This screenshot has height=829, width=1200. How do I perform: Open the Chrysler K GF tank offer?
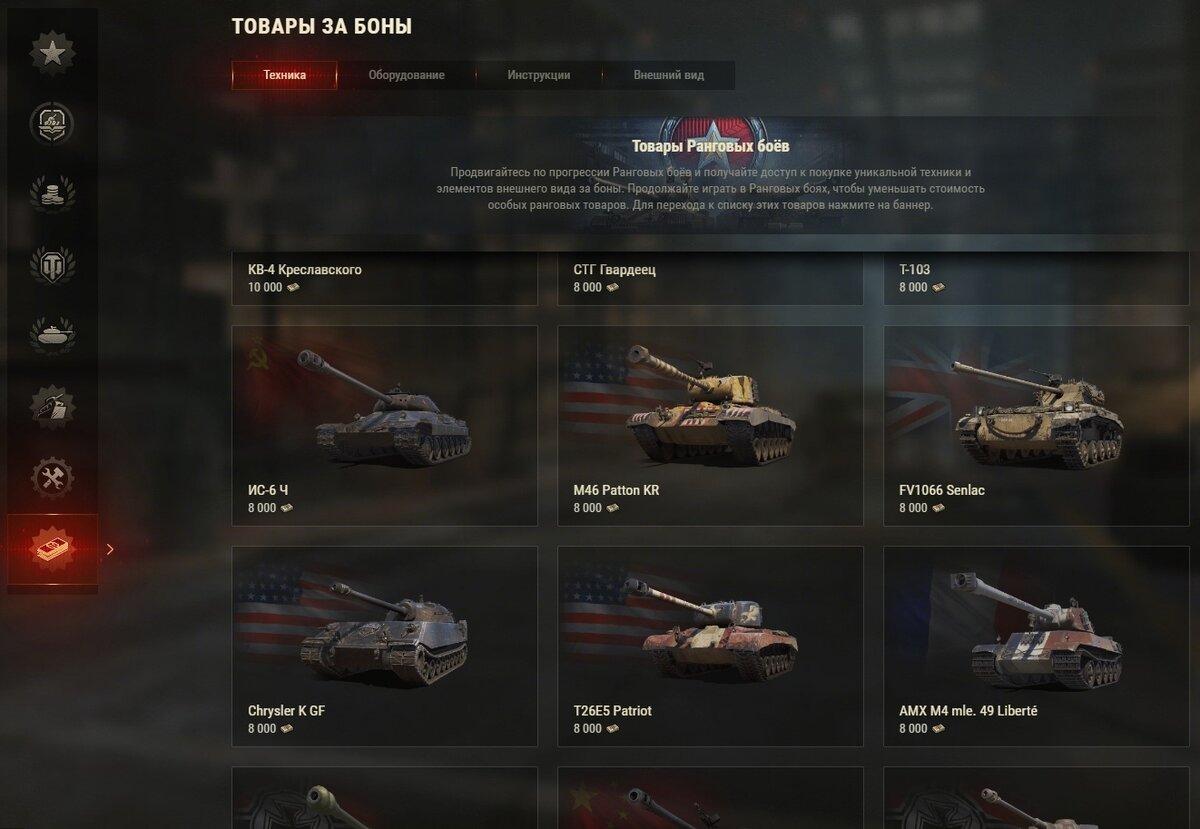[385, 646]
